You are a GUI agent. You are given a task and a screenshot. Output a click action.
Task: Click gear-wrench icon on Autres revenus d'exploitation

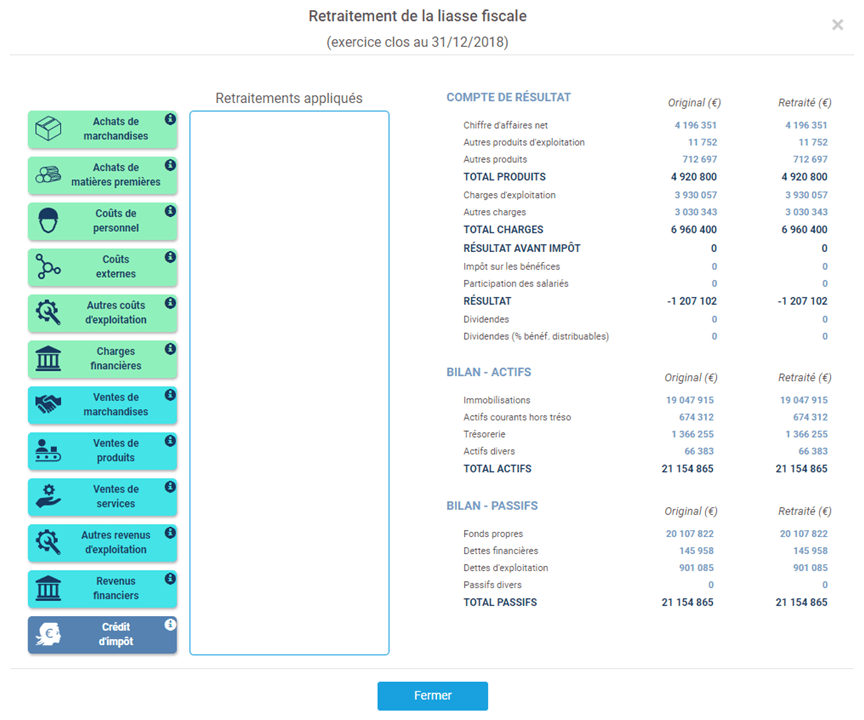click(48, 542)
